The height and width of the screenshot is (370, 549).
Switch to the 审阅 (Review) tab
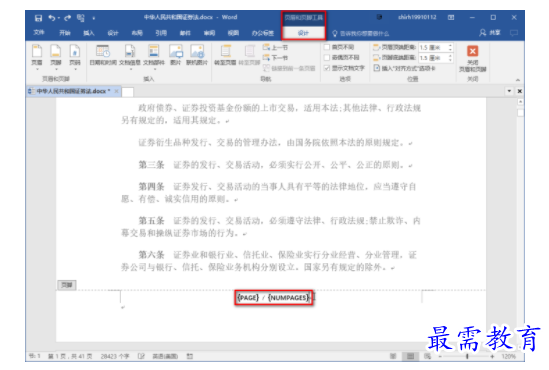[x=209, y=33]
